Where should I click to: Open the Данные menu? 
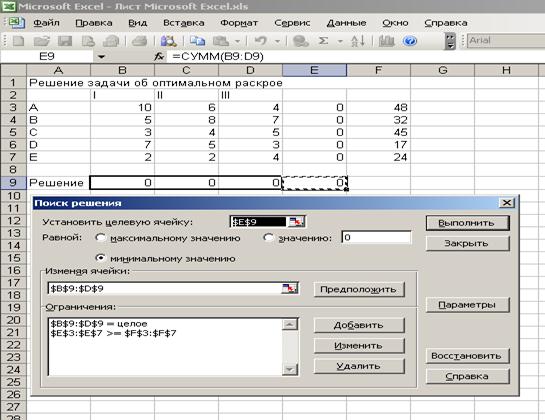pos(346,23)
